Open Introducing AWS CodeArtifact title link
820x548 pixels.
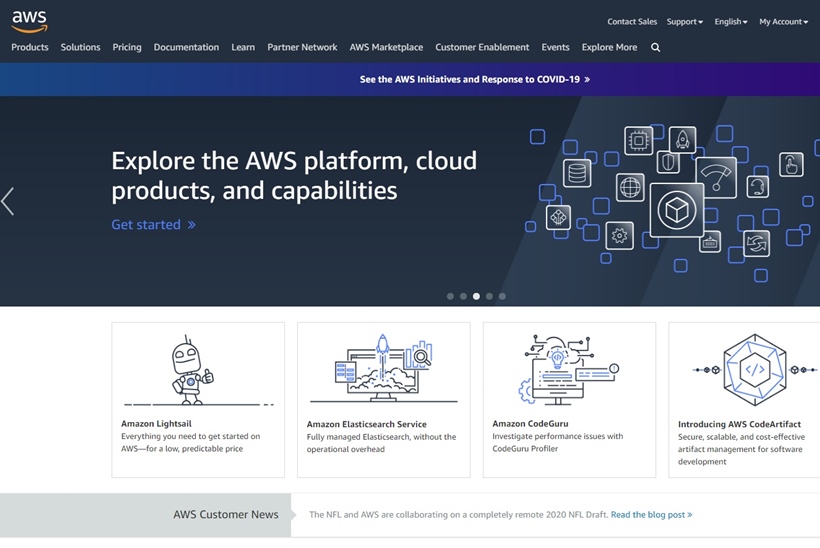point(739,424)
